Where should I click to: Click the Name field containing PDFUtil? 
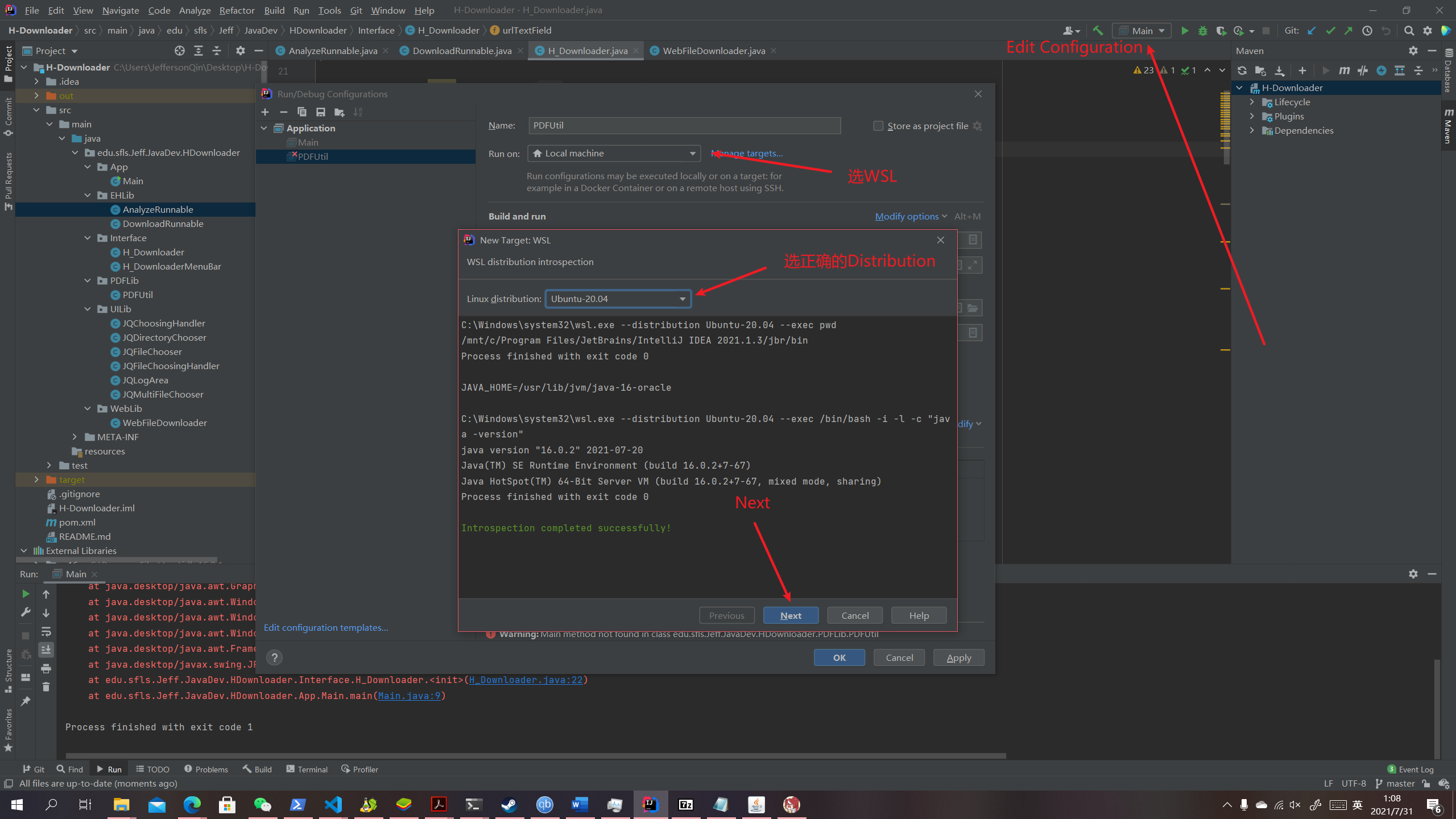685,126
